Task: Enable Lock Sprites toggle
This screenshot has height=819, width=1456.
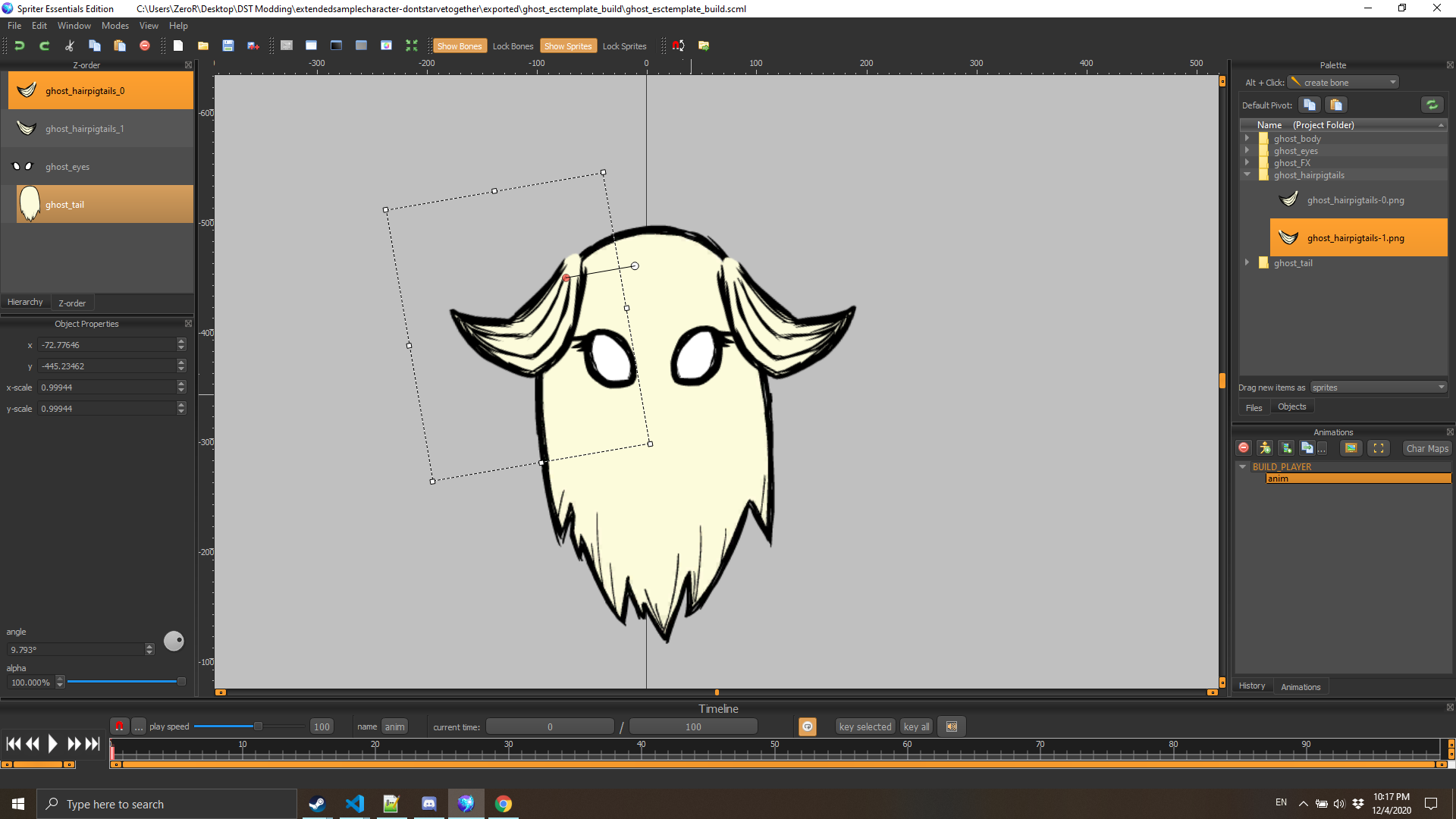Action: 624,46
